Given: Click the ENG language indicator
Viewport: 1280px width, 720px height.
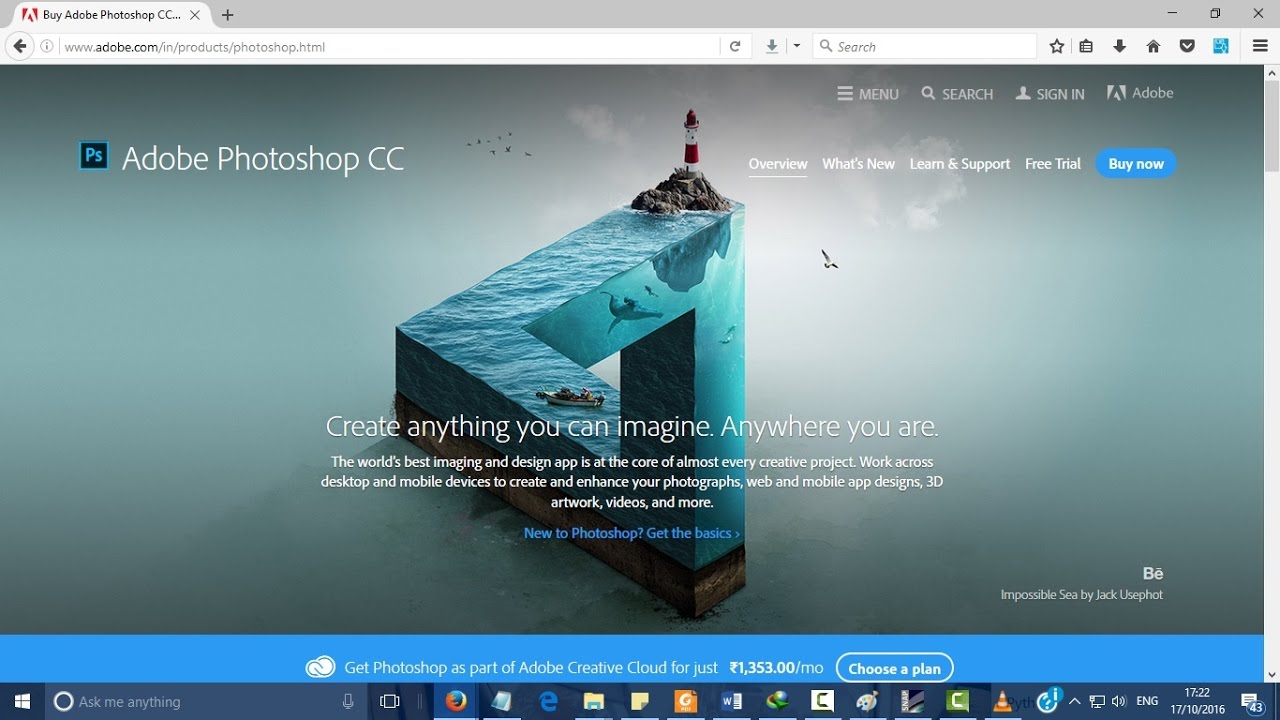Looking at the screenshot, I should pos(1147,701).
